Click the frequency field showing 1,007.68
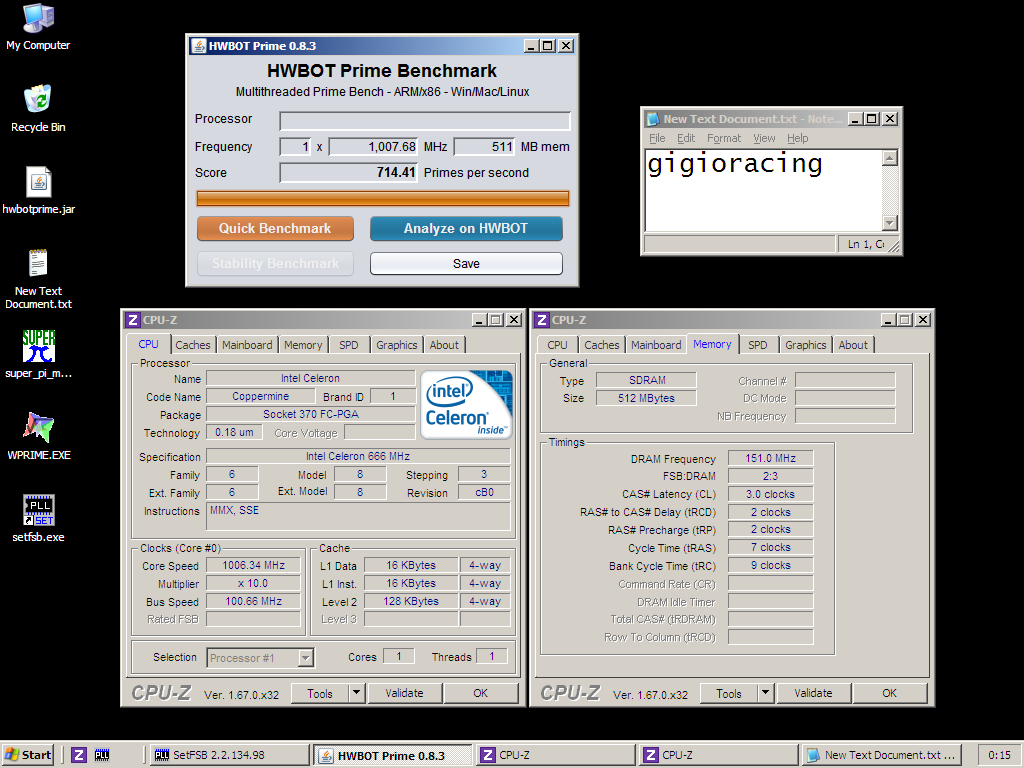The width and height of the screenshot is (1024, 768). click(x=374, y=147)
